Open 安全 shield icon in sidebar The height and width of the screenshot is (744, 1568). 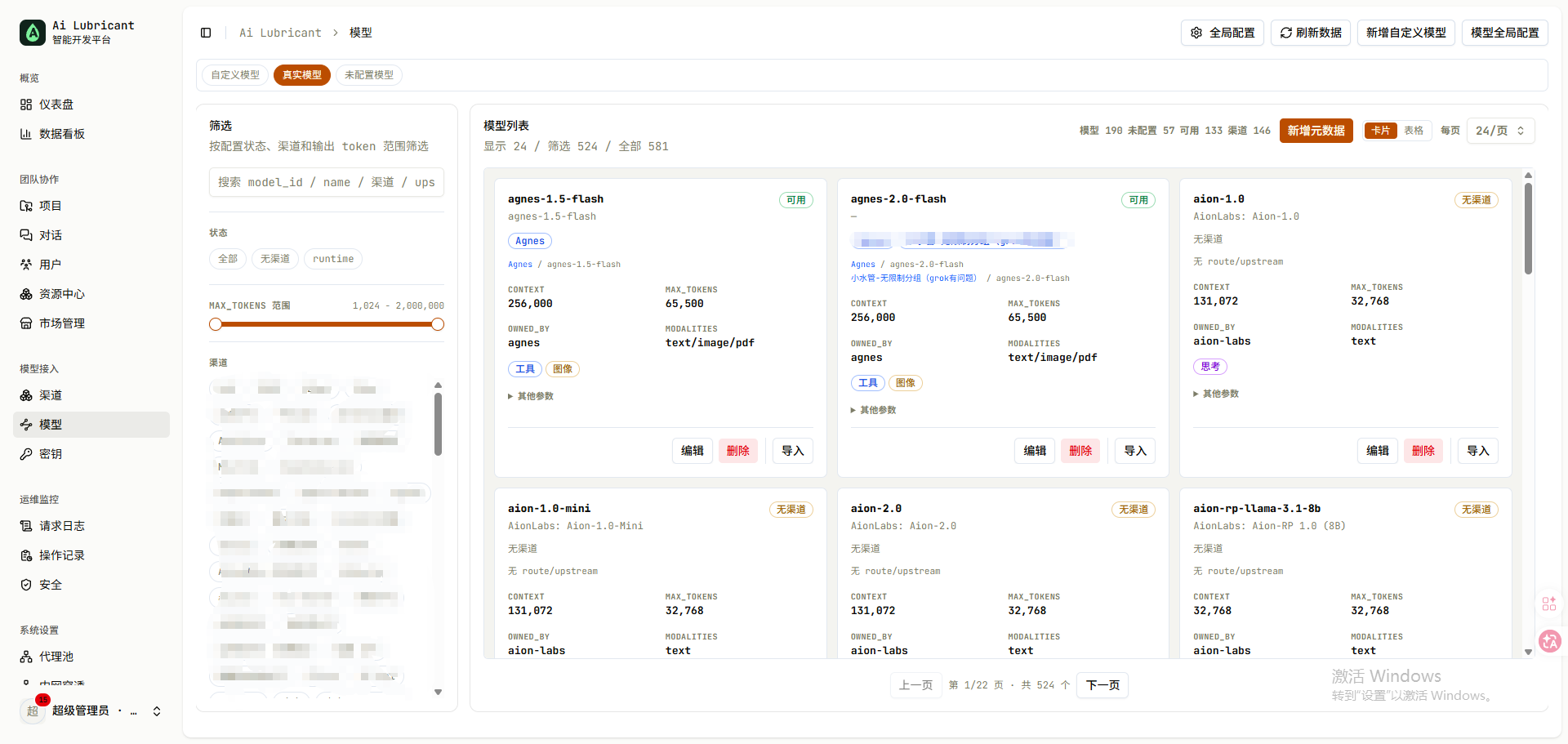pos(26,585)
